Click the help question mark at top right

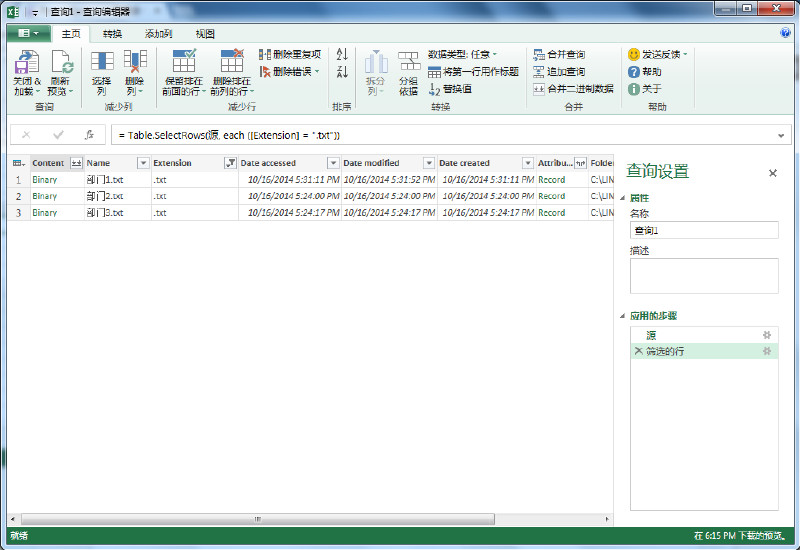pyautogui.click(x=785, y=33)
